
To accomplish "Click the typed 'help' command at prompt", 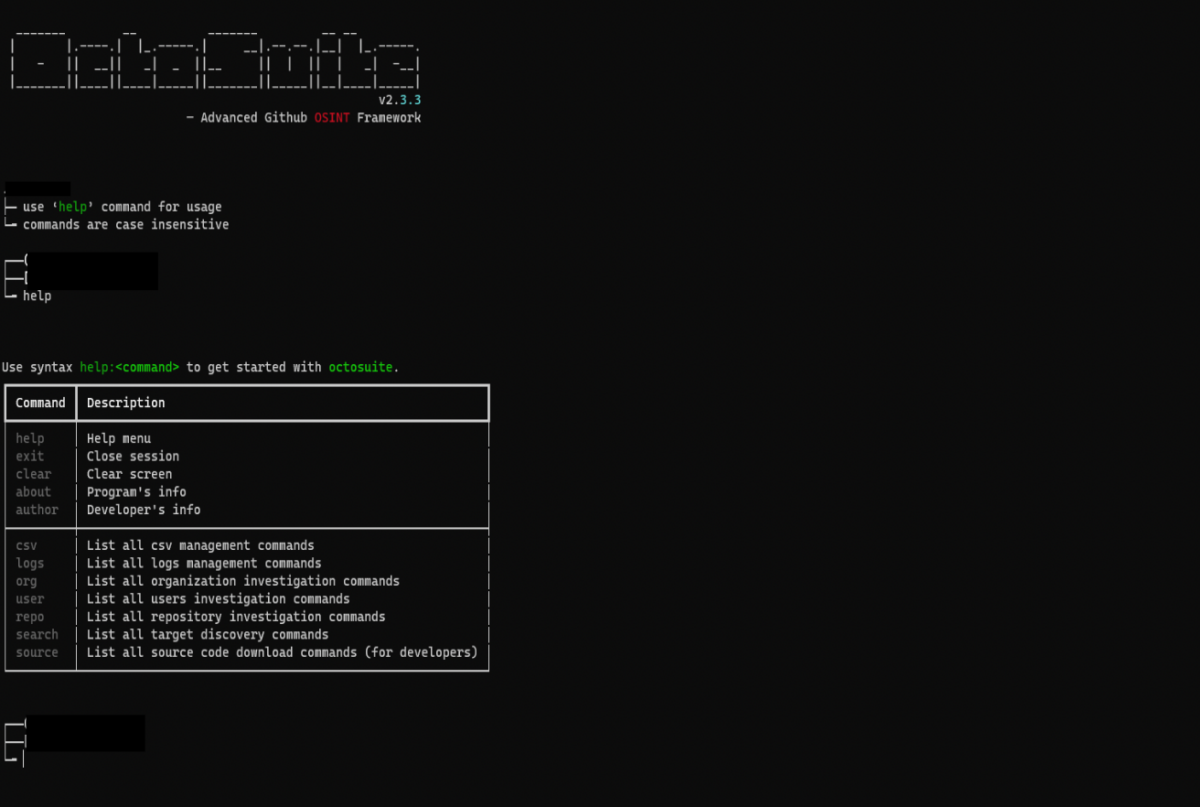I will point(37,296).
